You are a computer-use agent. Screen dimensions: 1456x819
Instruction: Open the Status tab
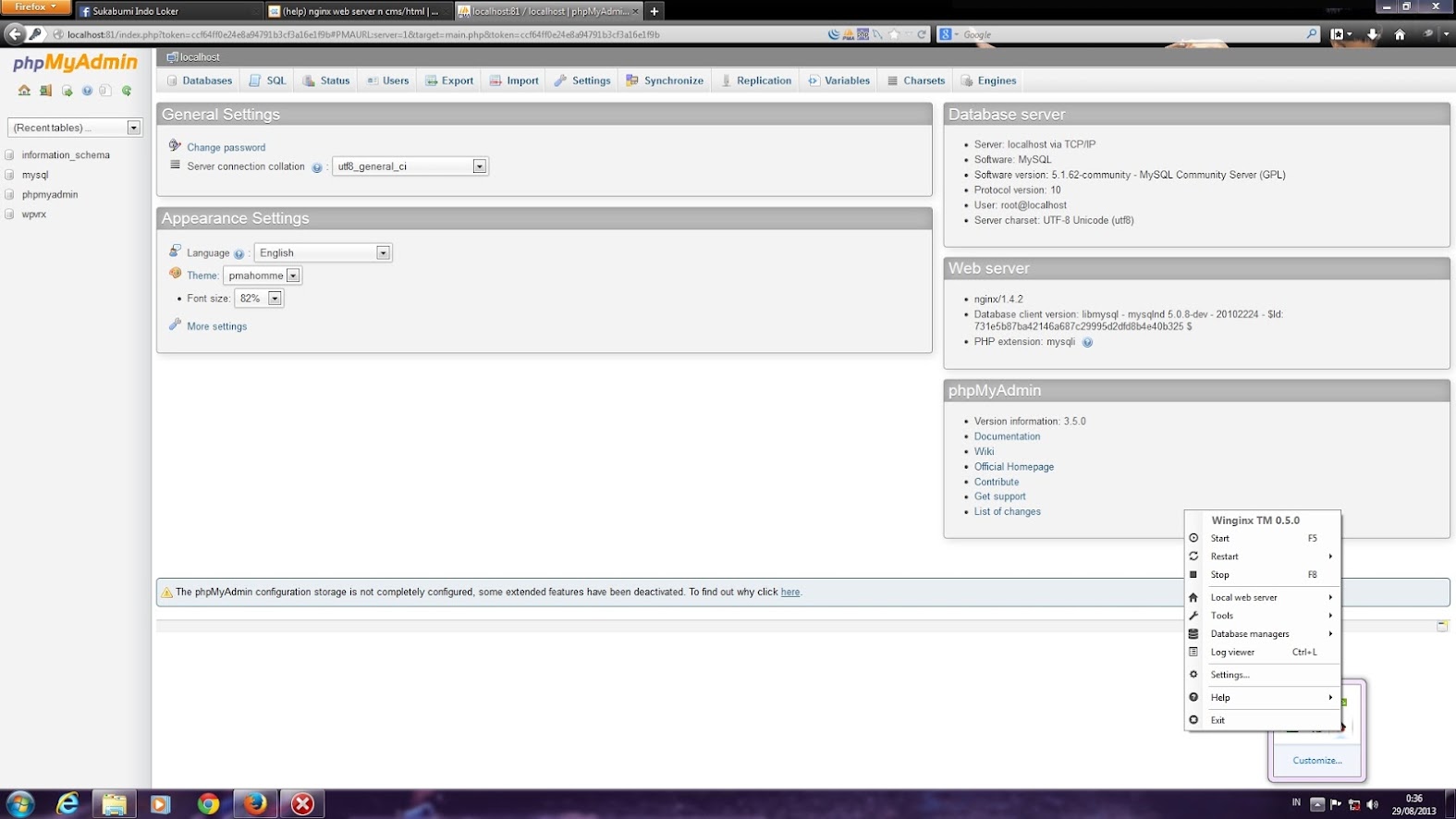pos(326,80)
